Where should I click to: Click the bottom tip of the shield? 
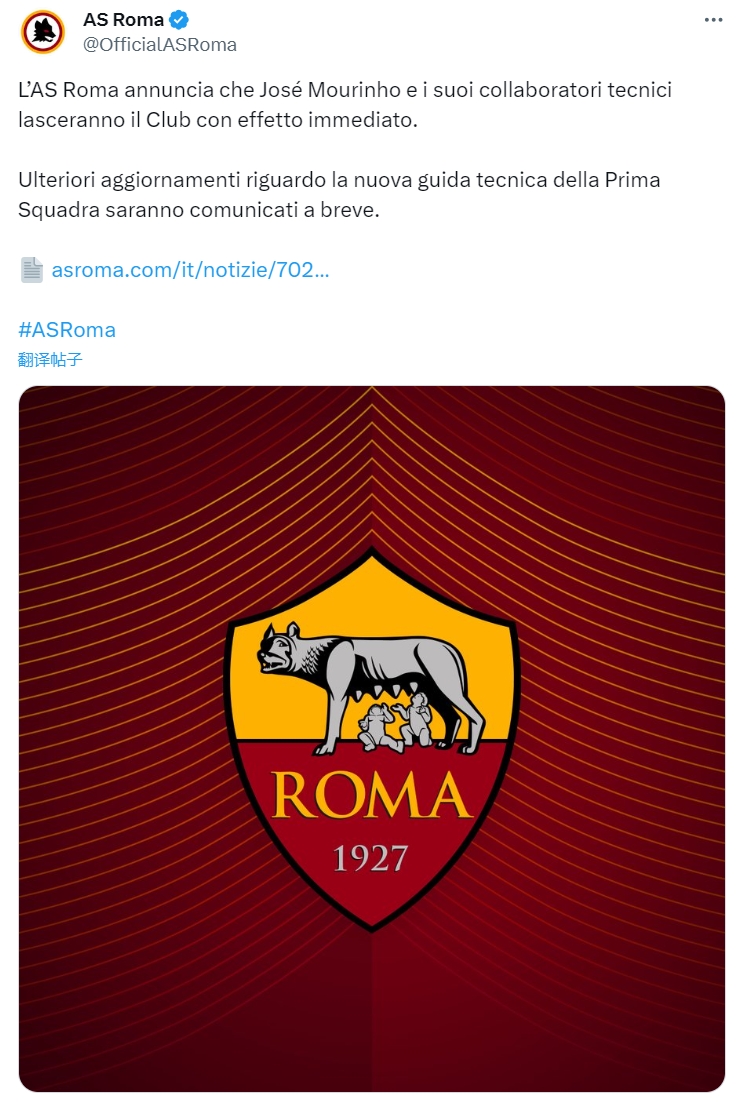coord(372,922)
